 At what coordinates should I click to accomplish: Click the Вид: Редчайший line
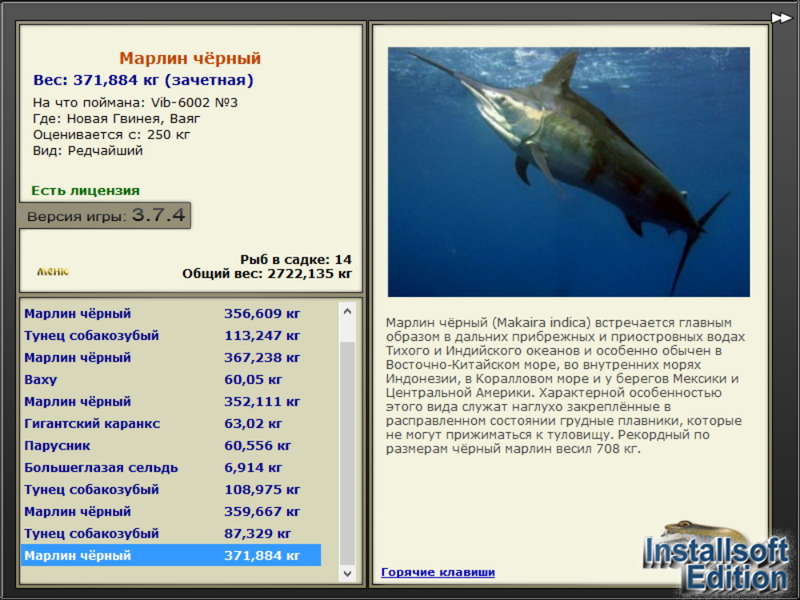point(88,151)
